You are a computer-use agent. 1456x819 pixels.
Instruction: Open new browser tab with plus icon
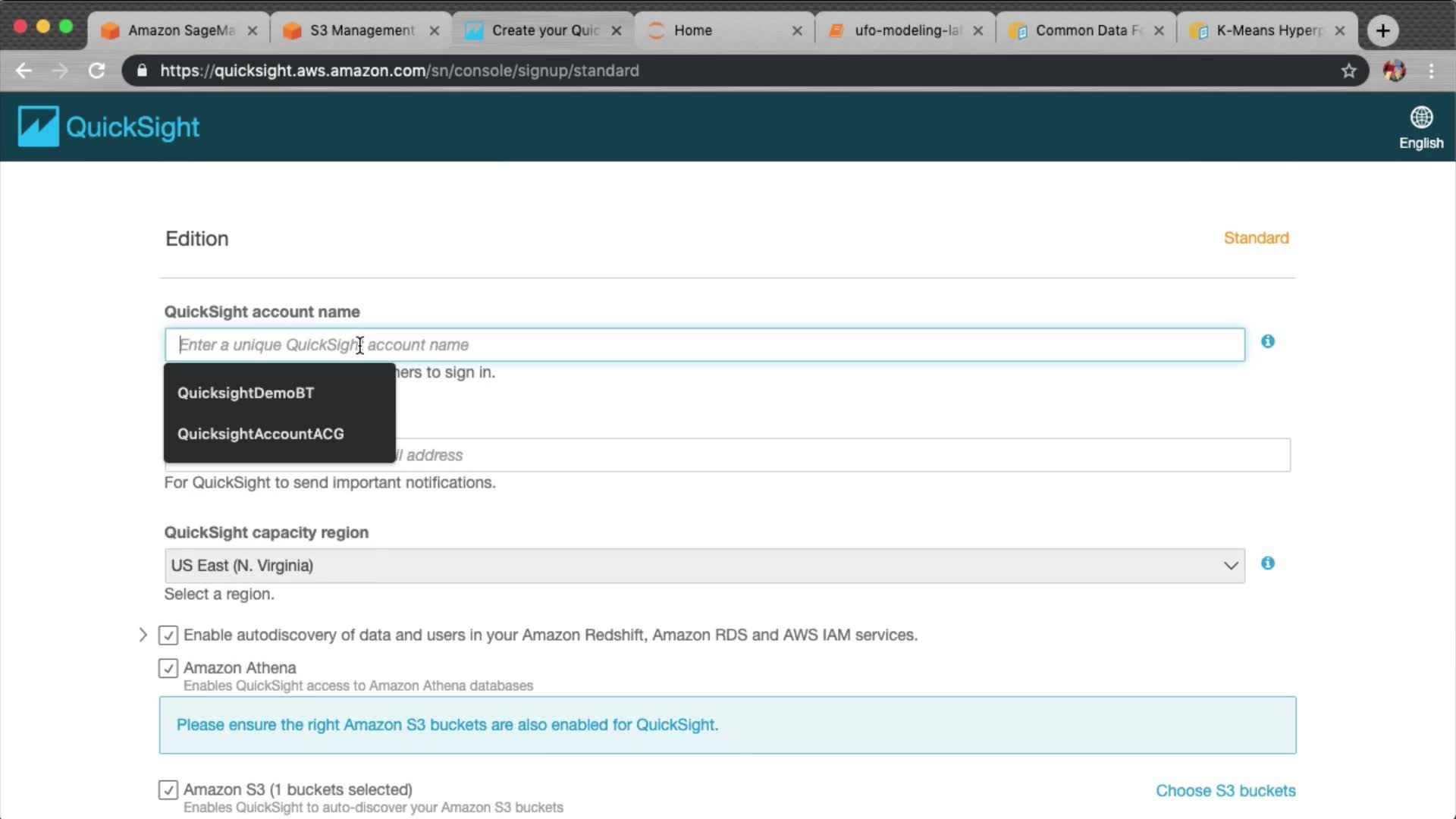(1382, 30)
